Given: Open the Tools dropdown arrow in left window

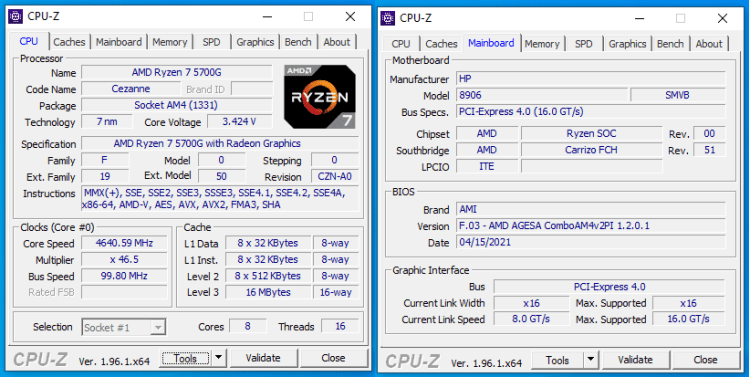Looking at the screenshot, I should [218, 357].
